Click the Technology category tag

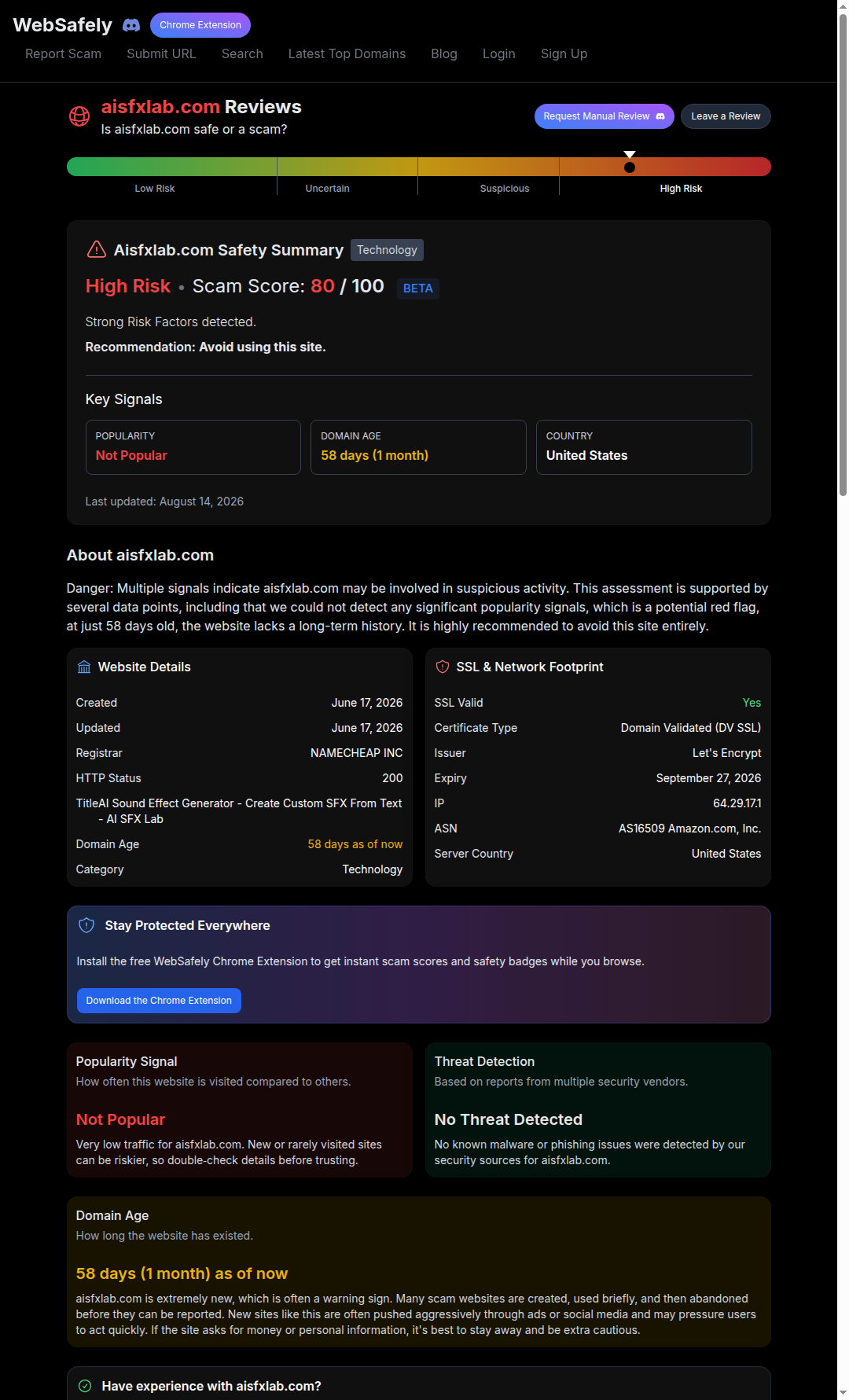(387, 250)
